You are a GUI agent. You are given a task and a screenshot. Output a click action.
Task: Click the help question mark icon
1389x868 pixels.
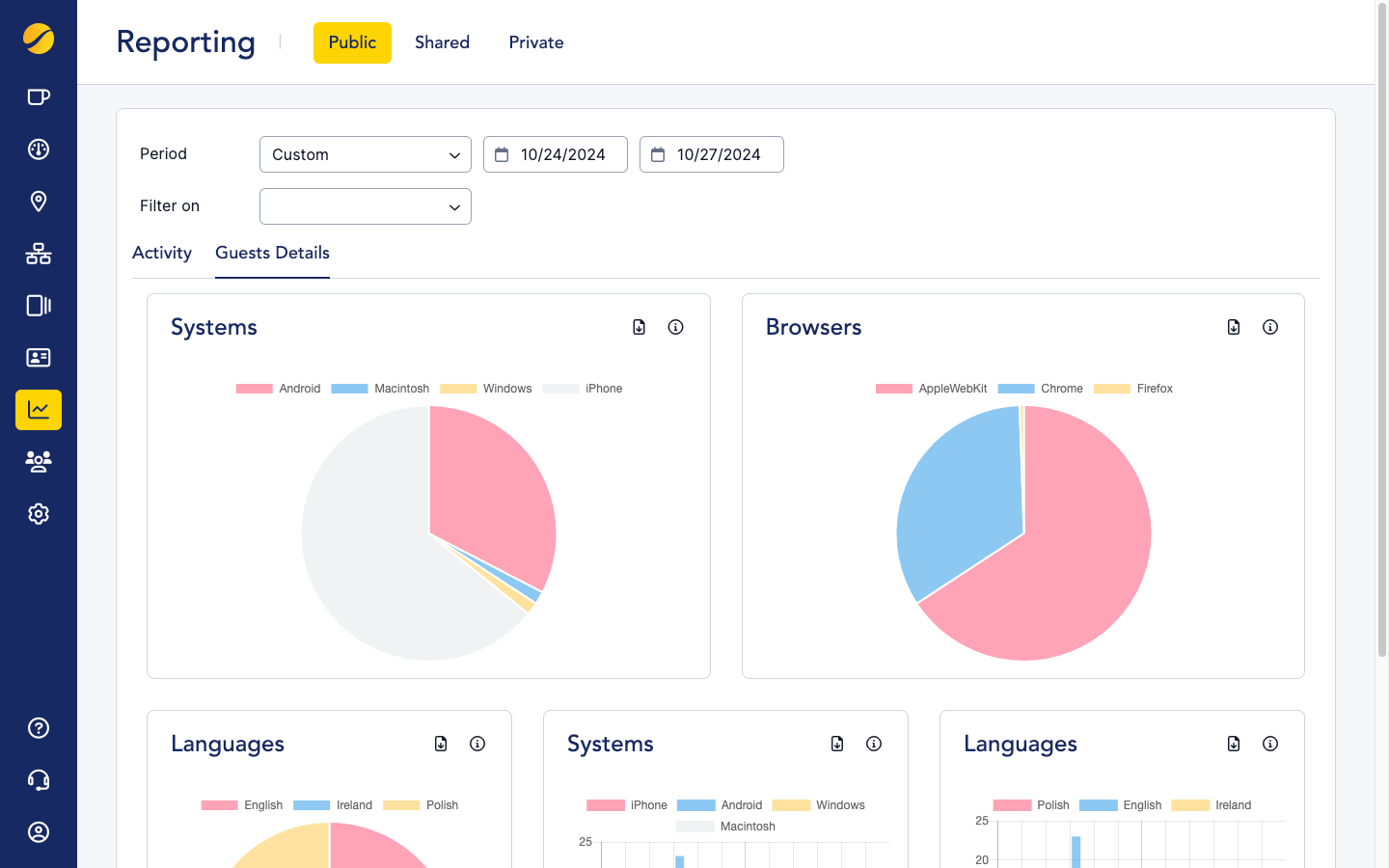[39, 728]
